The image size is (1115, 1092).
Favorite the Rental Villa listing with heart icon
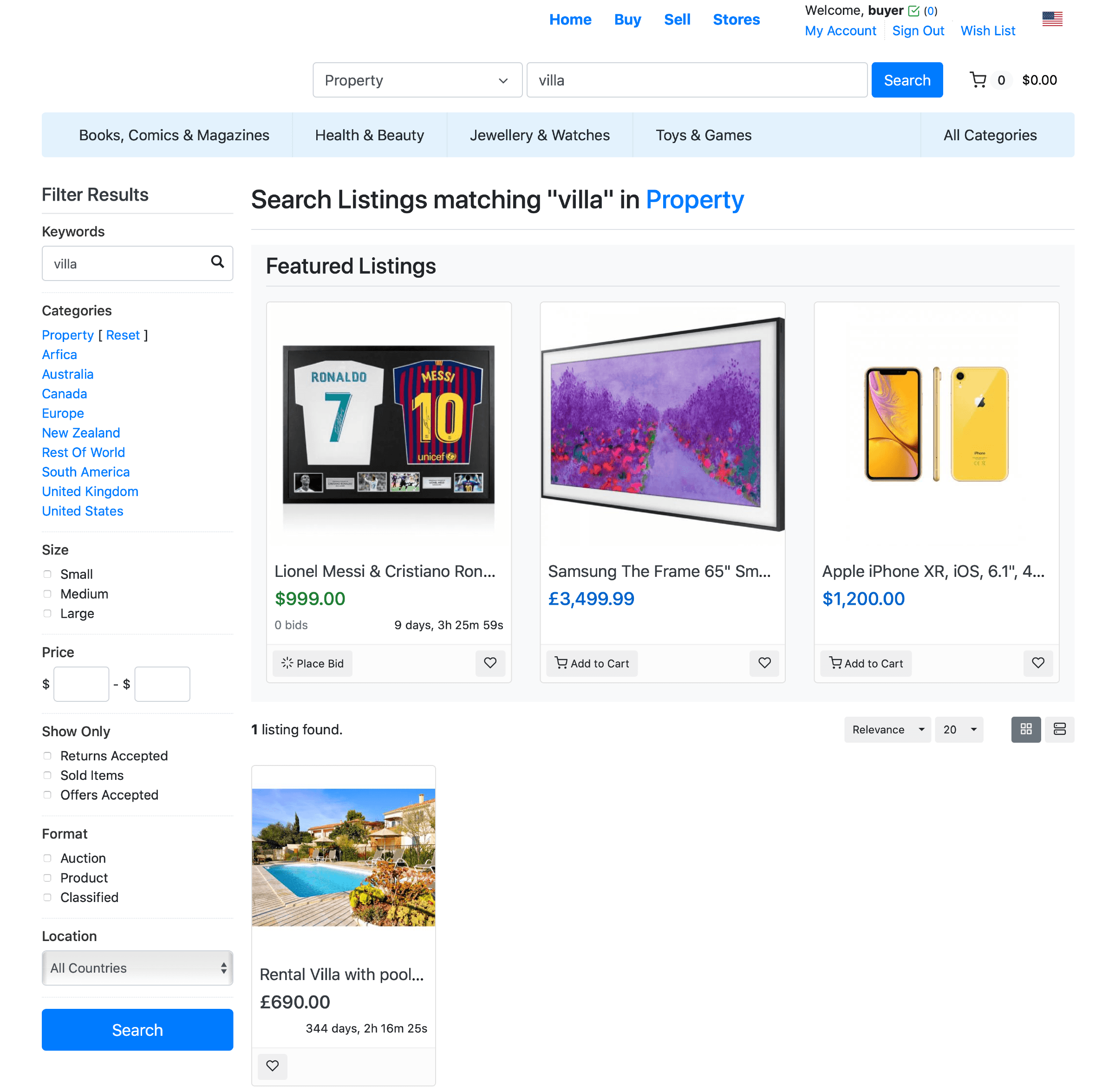pyautogui.click(x=272, y=1066)
